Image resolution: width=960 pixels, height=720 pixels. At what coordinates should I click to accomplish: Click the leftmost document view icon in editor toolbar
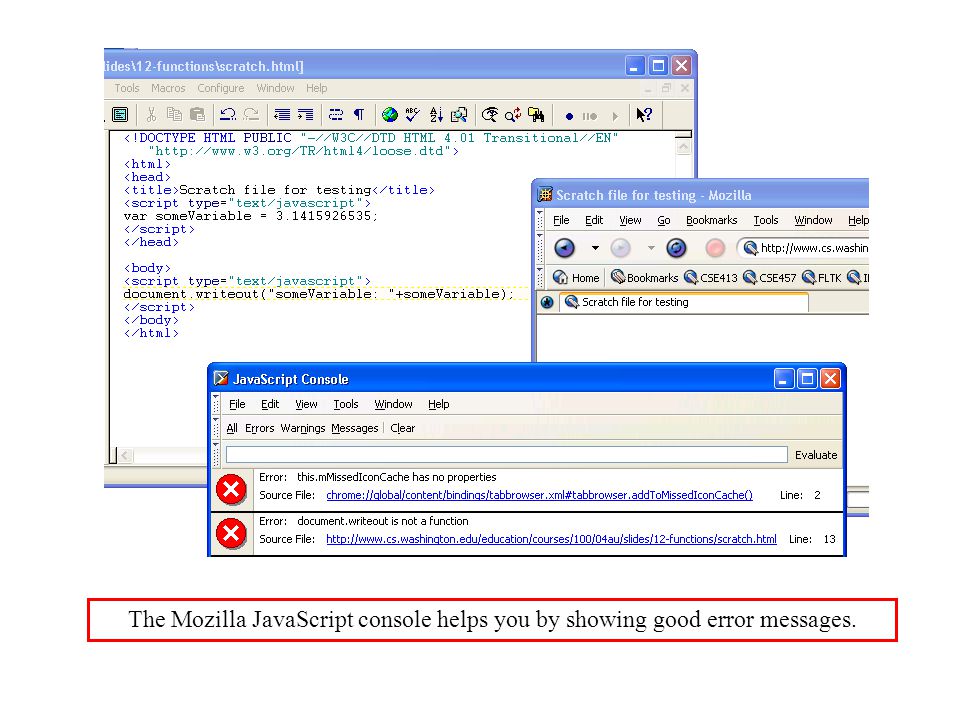pyautogui.click(x=121, y=114)
